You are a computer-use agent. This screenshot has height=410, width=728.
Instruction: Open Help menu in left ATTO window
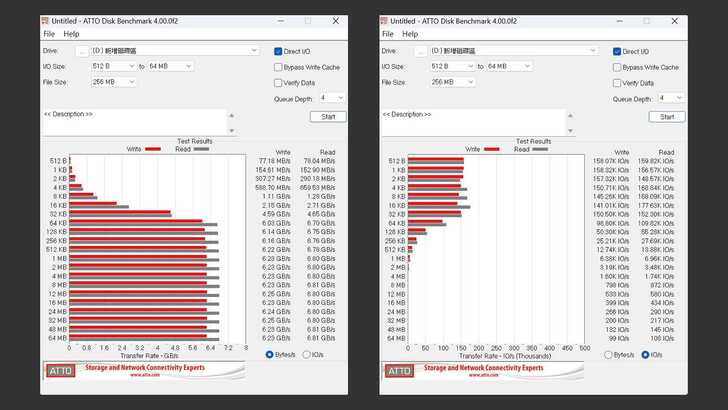(71, 34)
